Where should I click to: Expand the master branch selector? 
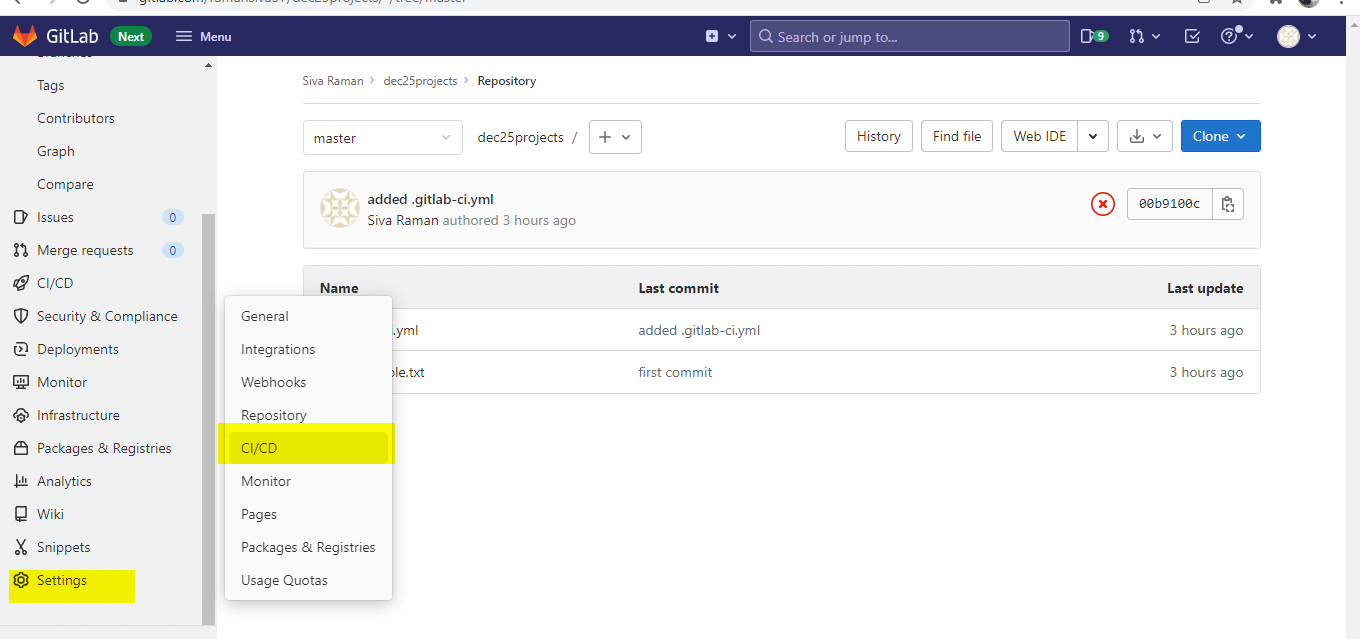[382, 136]
